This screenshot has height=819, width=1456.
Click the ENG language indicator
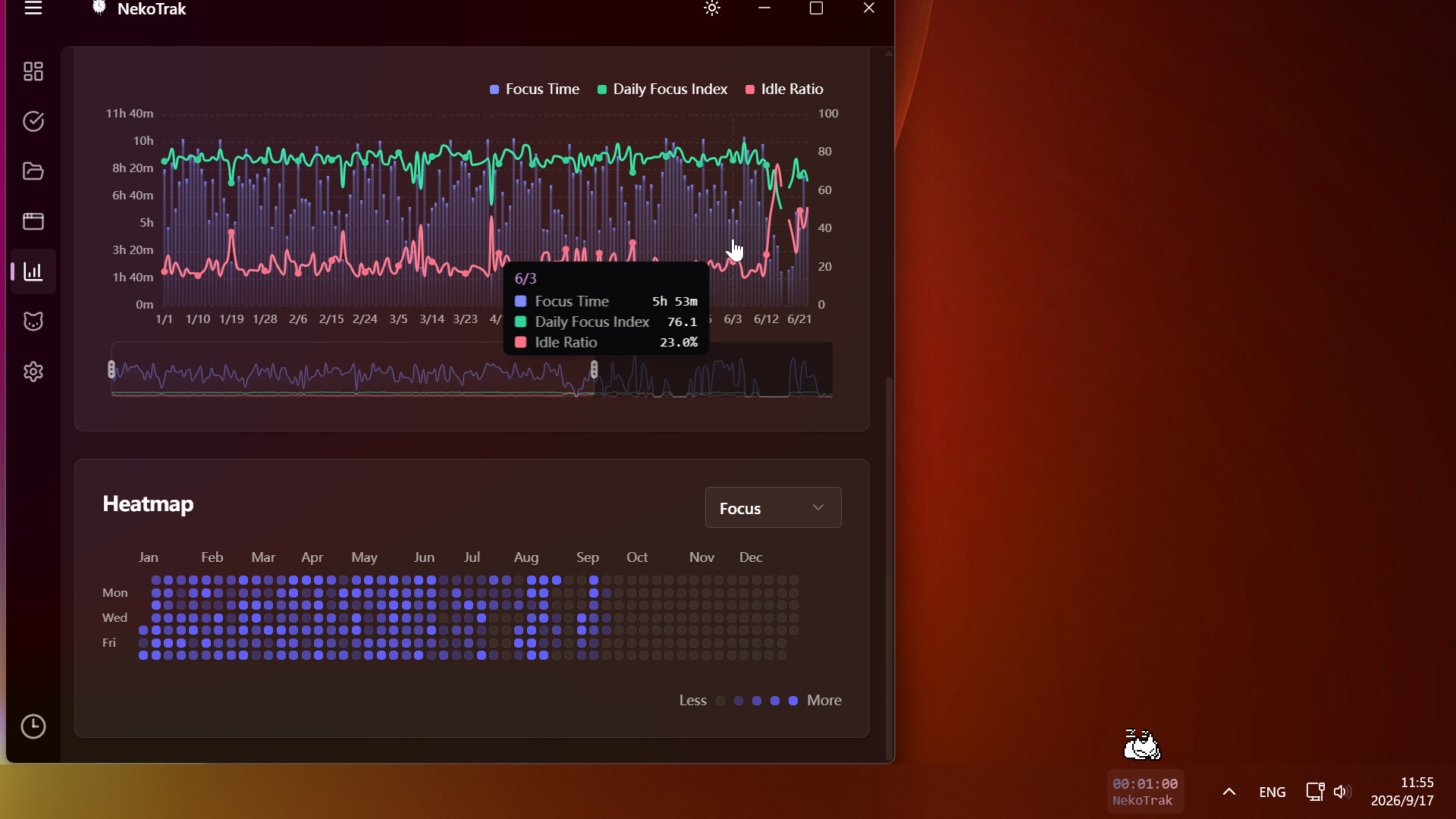pos(1272,792)
